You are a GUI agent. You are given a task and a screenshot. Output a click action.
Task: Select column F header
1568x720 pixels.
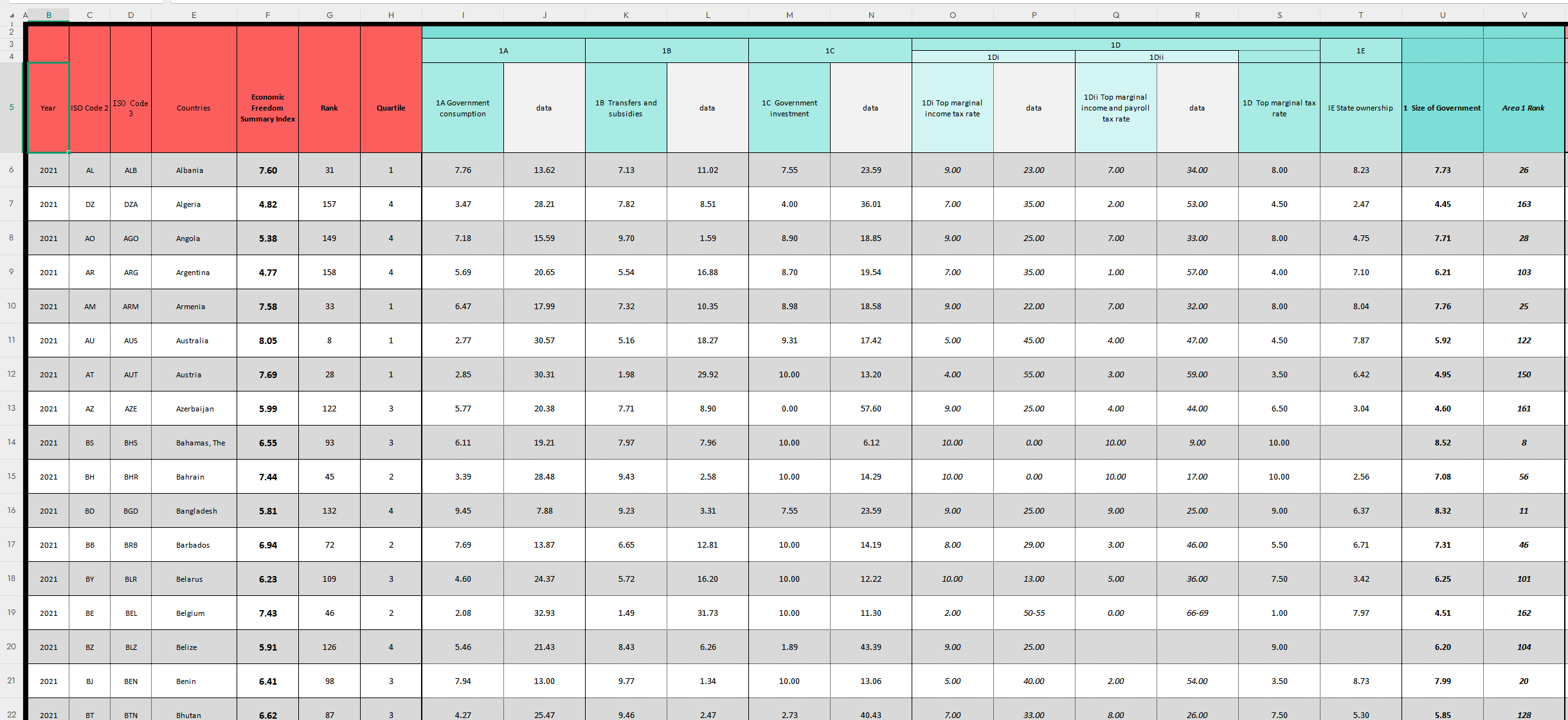pos(267,15)
